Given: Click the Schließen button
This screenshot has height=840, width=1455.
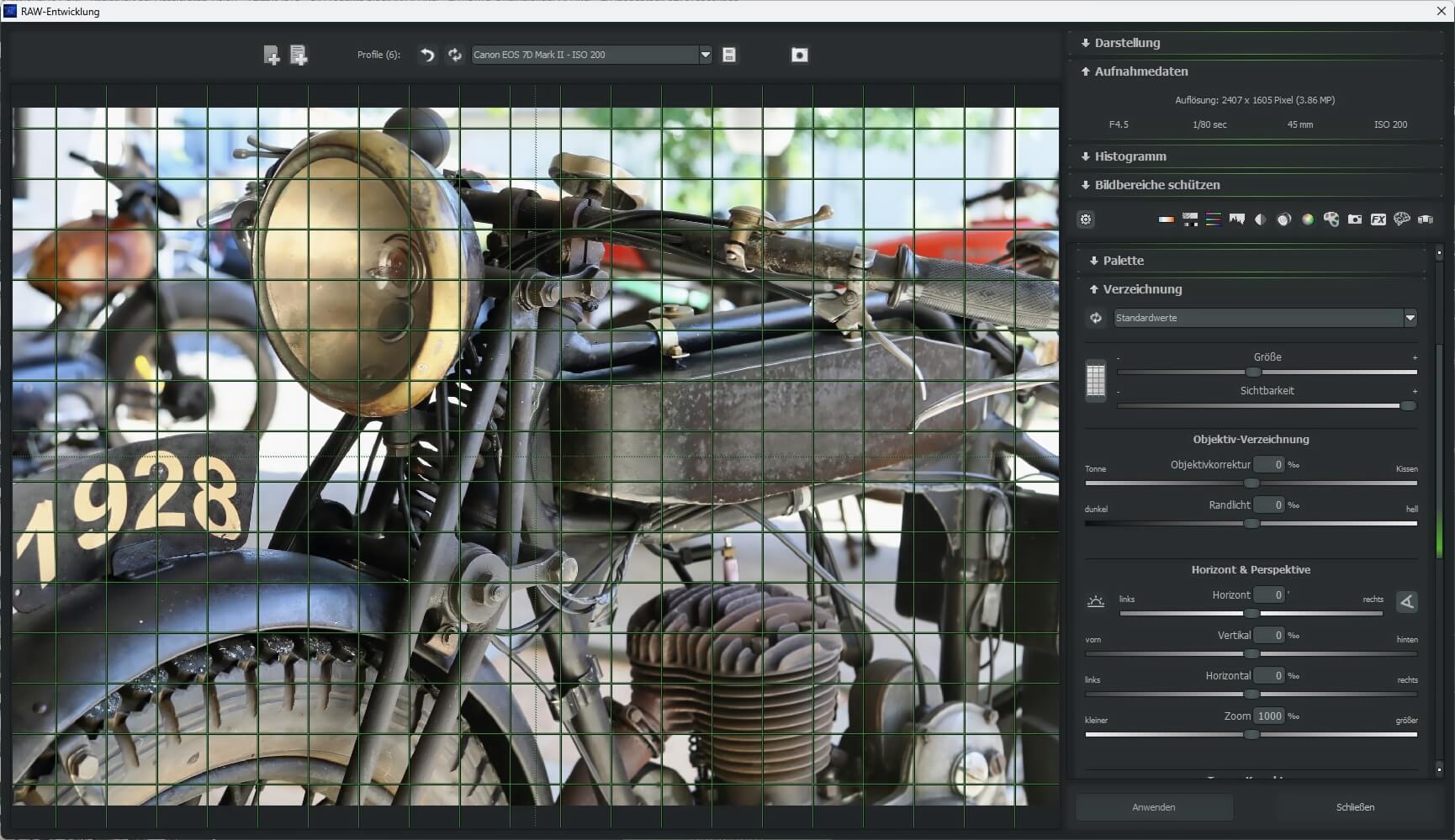Looking at the screenshot, I should 1355,807.
